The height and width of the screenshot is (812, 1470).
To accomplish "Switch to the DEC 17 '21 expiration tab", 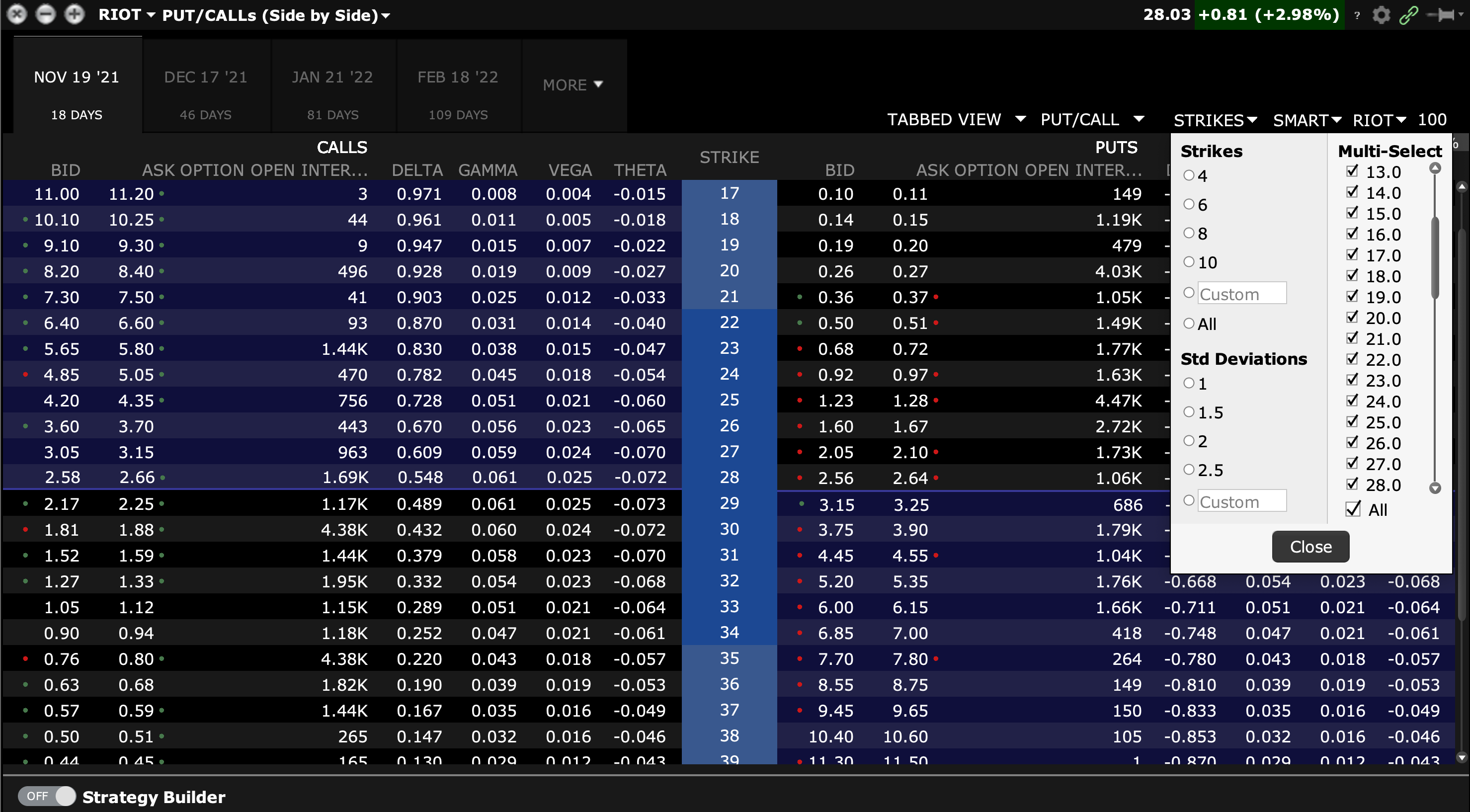I will pos(205,77).
